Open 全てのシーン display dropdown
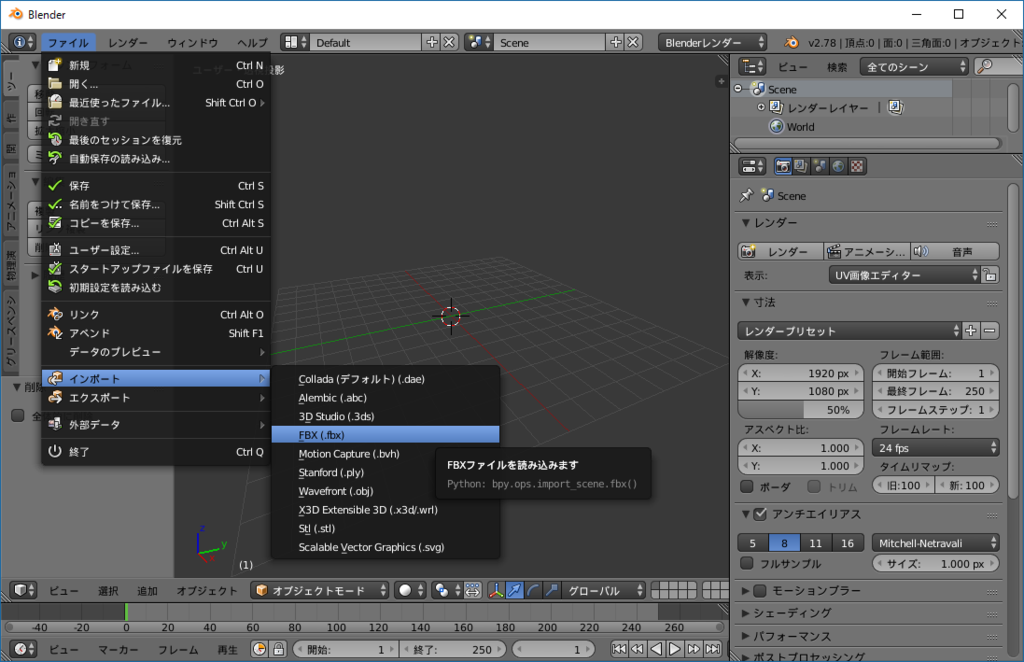 coord(914,67)
